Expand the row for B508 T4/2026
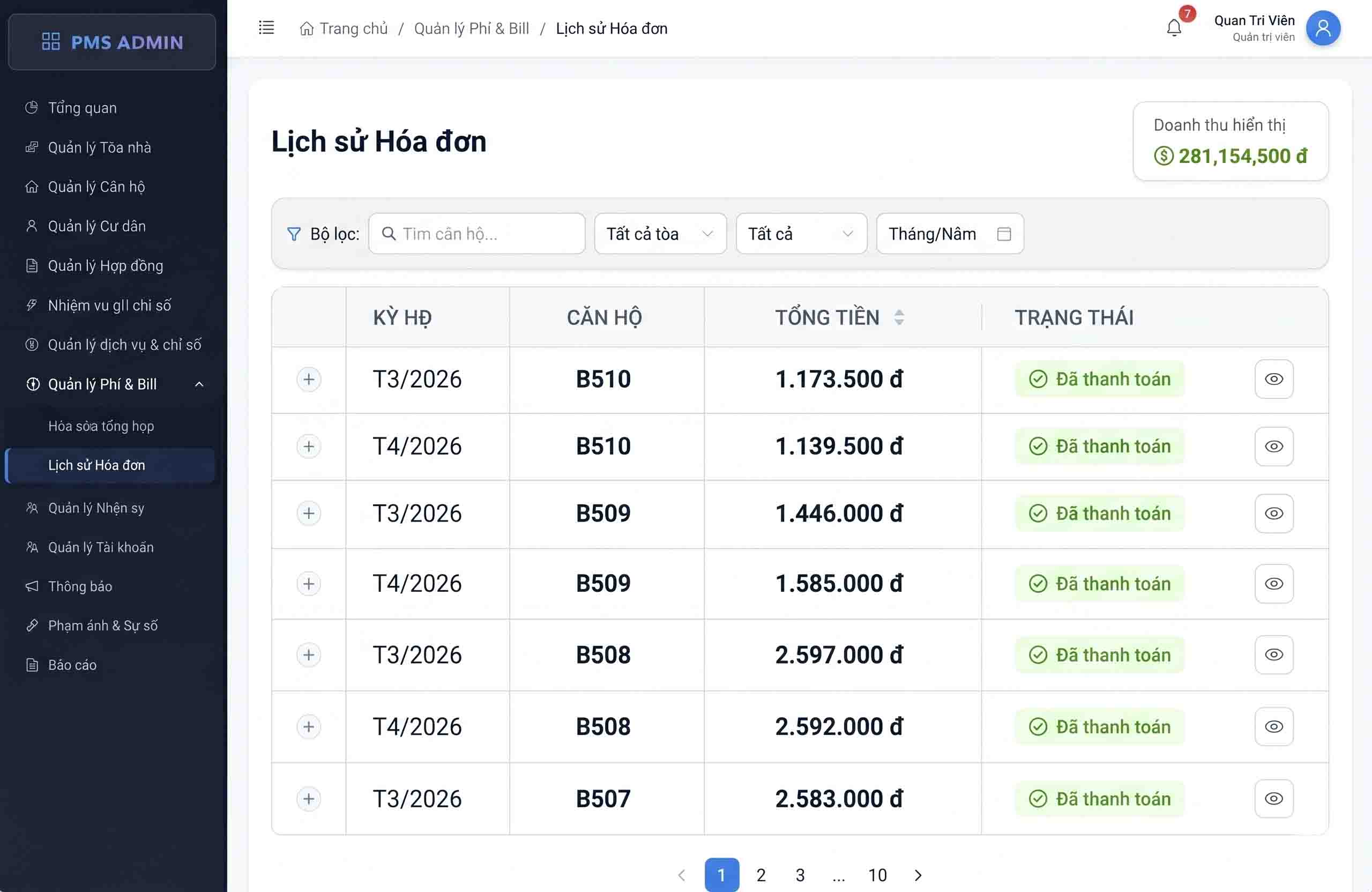Screen dimensions: 1372x892 click(308, 726)
